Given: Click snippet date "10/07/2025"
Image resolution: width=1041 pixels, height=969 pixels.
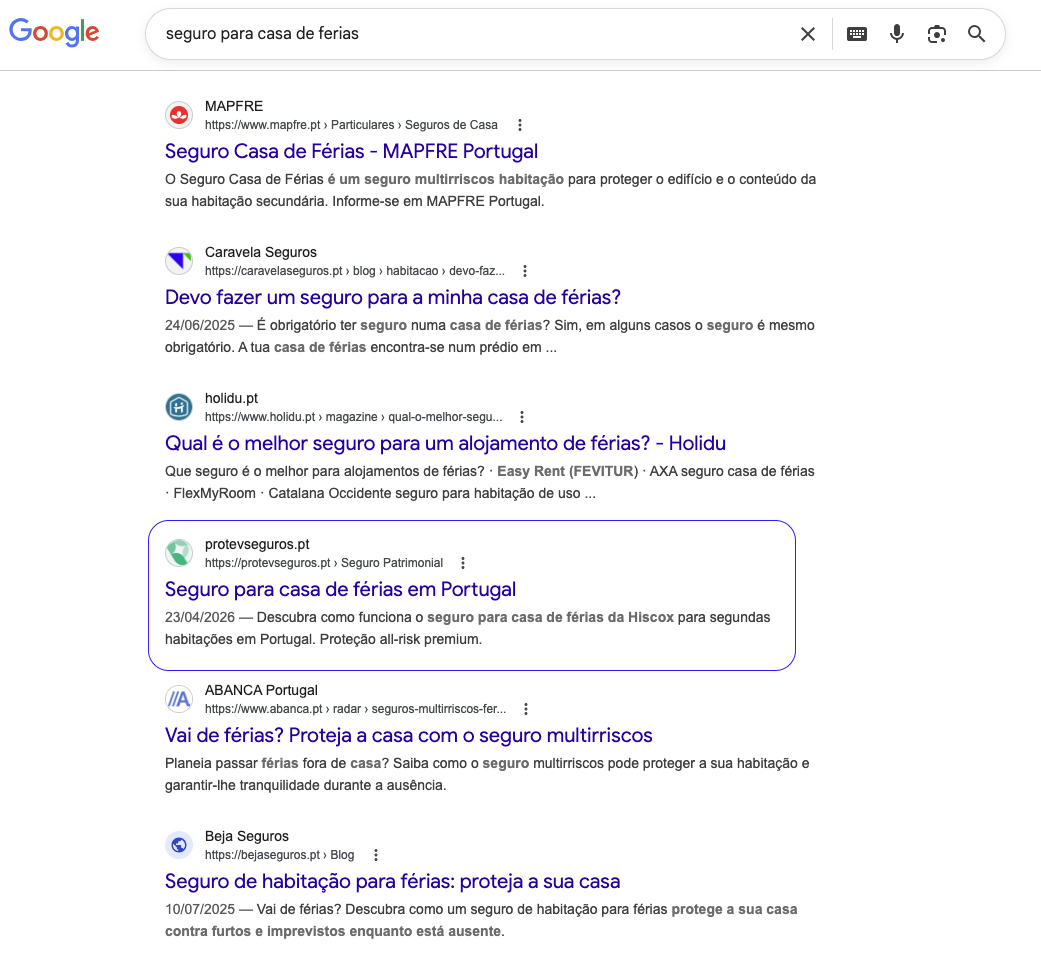Looking at the screenshot, I should (x=200, y=909).
